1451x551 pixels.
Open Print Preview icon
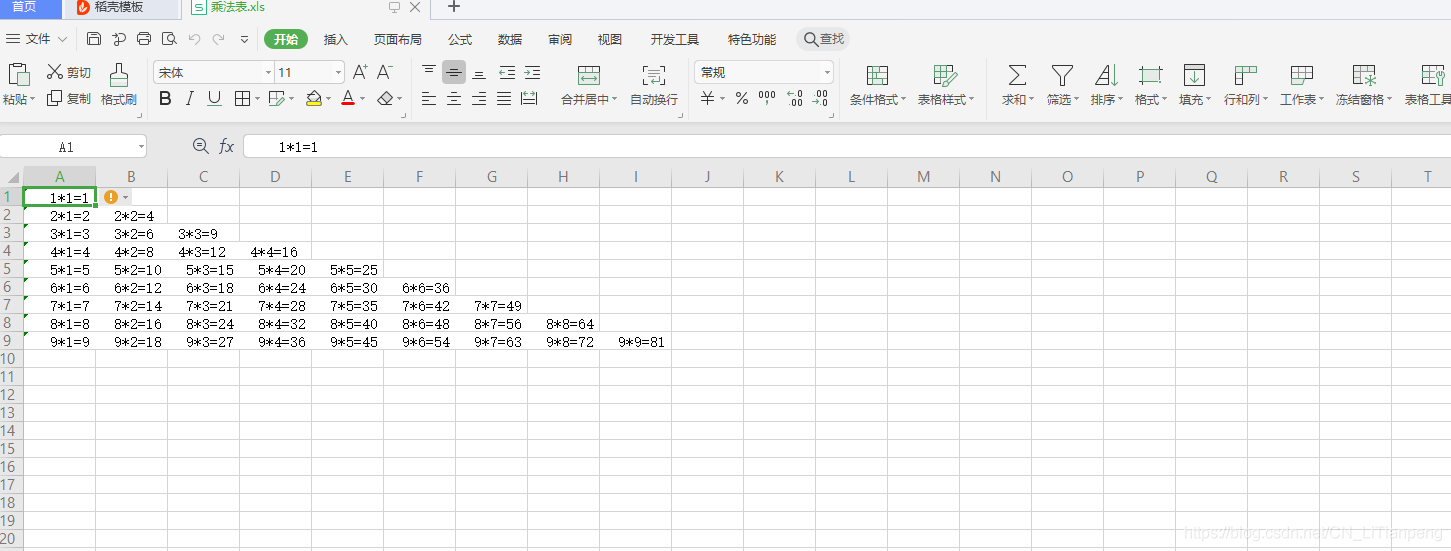[169, 39]
